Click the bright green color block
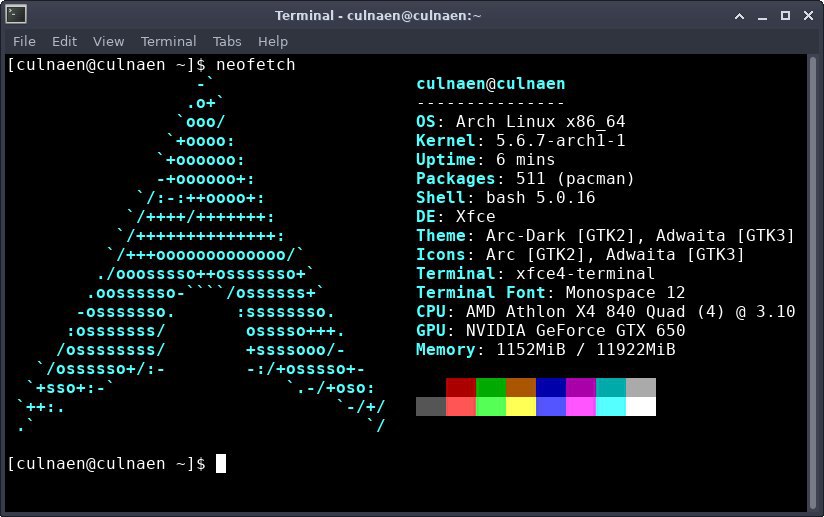Image resolution: width=824 pixels, height=517 pixels. click(x=491, y=406)
